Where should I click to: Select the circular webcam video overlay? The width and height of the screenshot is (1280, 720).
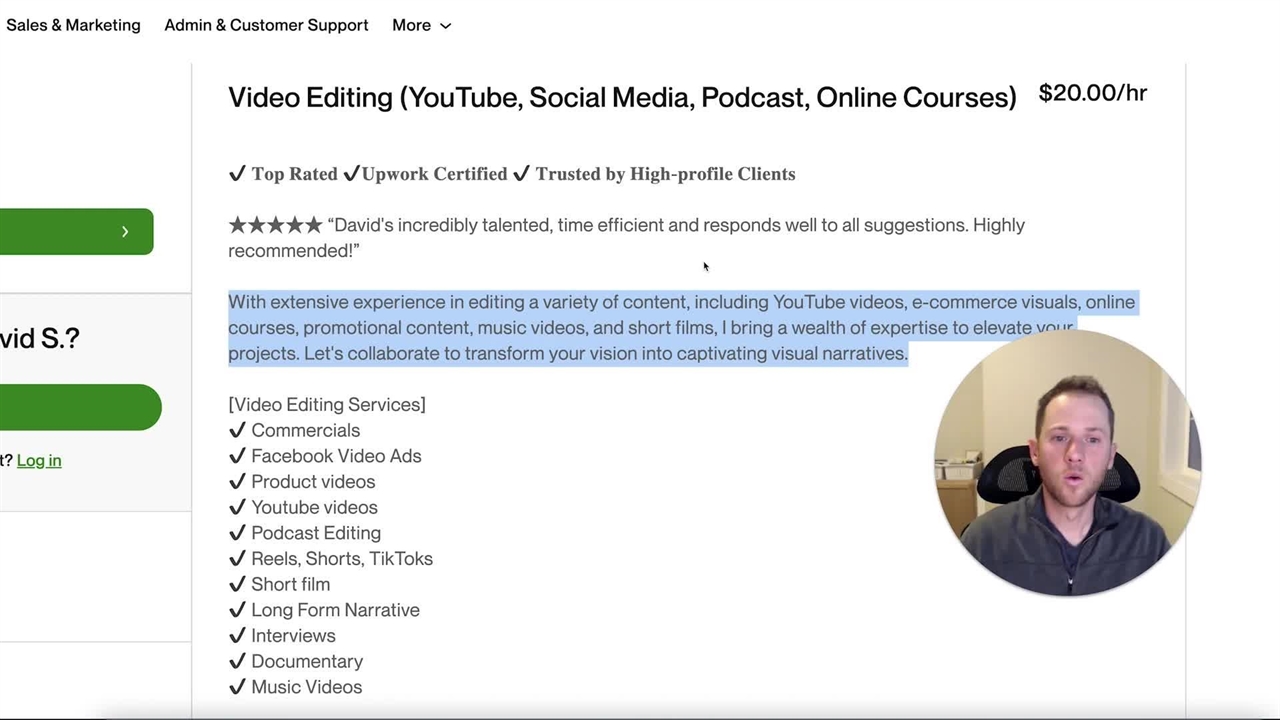1066,463
